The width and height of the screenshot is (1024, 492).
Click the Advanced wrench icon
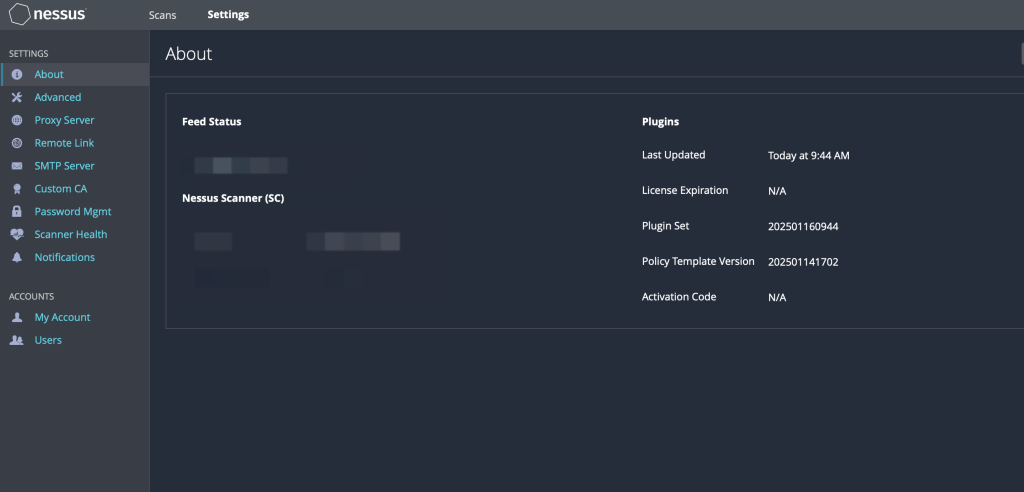coord(17,97)
